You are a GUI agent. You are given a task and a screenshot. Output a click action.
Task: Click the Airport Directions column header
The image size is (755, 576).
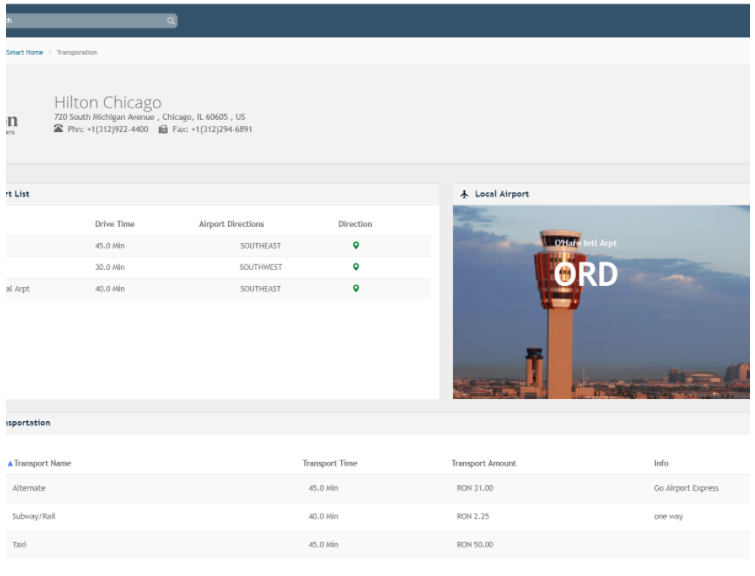pos(232,224)
